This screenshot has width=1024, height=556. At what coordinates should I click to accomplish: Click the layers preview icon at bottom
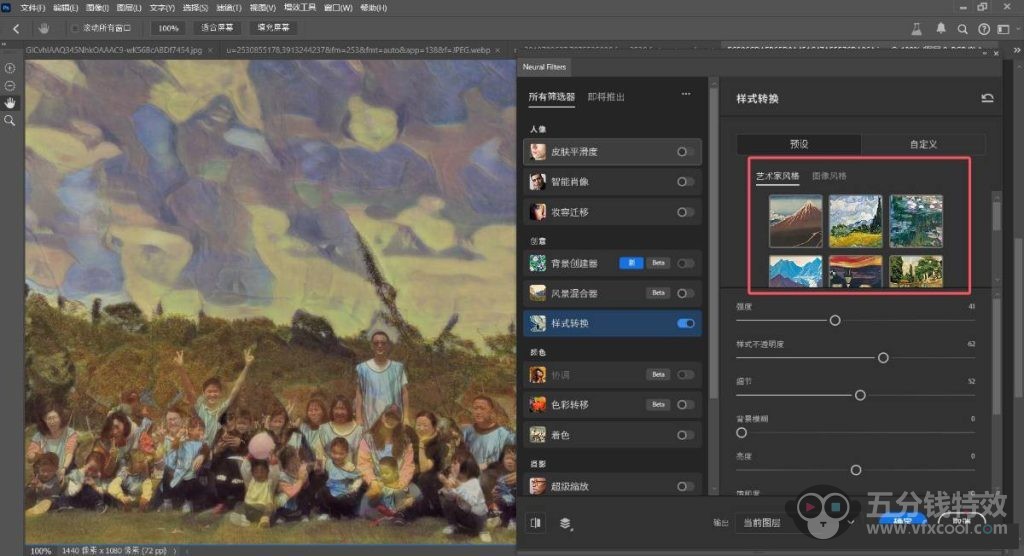tap(566, 523)
